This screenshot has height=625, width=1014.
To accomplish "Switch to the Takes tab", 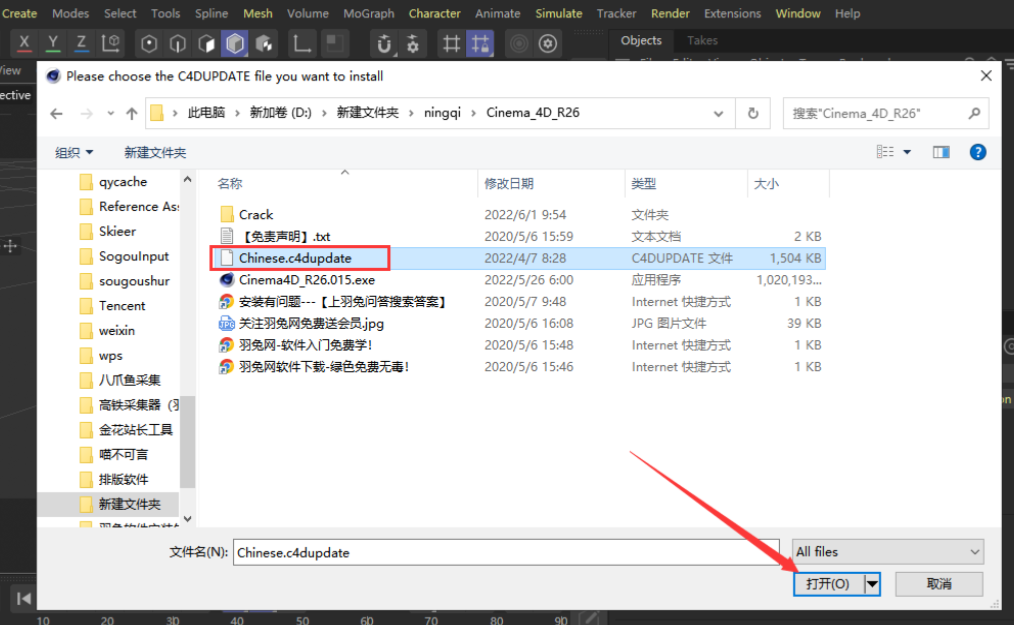I will coord(702,40).
